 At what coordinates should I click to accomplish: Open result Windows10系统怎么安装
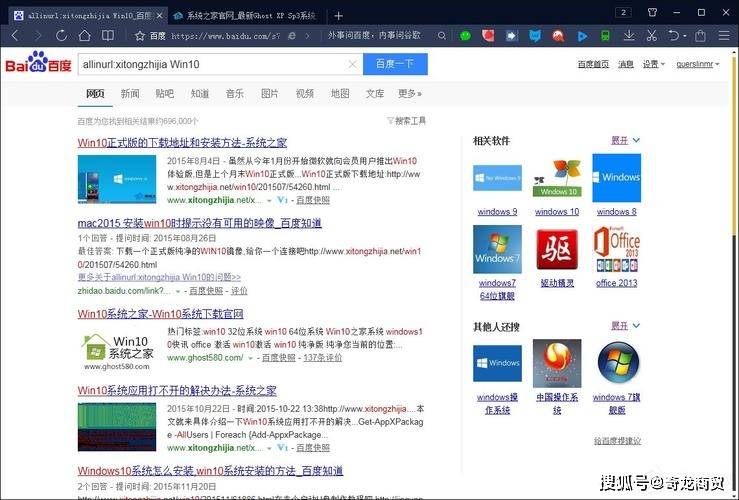(210, 471)
